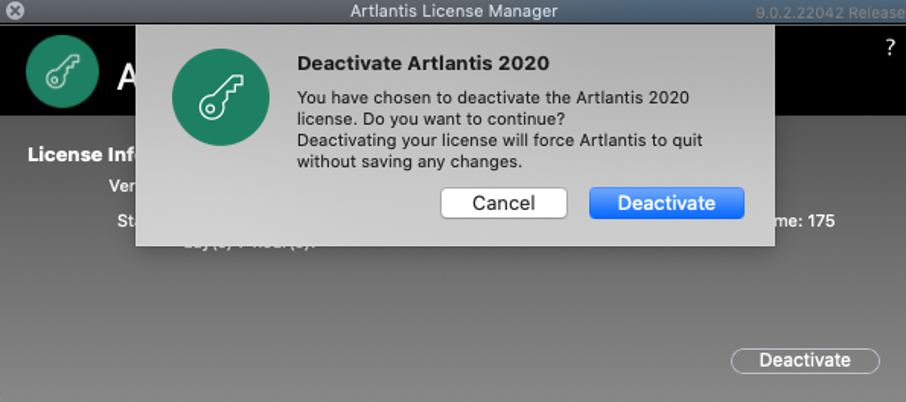Click the remaining time value "175"
The image size is (906, 402).
click(820, 221)
